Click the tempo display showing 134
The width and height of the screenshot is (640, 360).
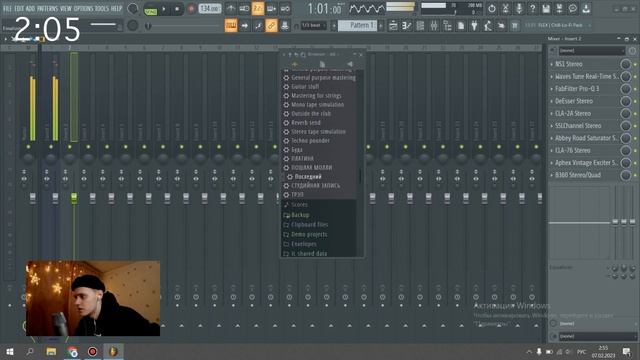tap(210, 9)
